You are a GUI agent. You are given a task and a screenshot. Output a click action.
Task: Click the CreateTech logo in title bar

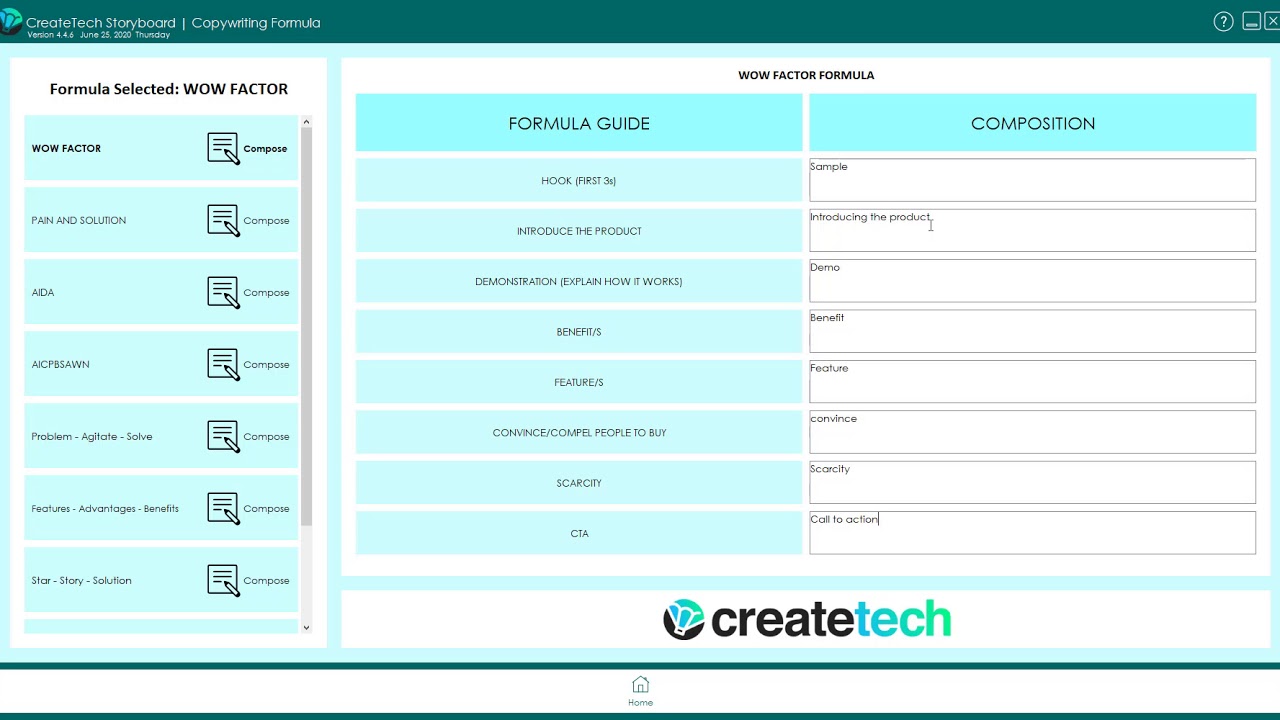coord(11,21)
